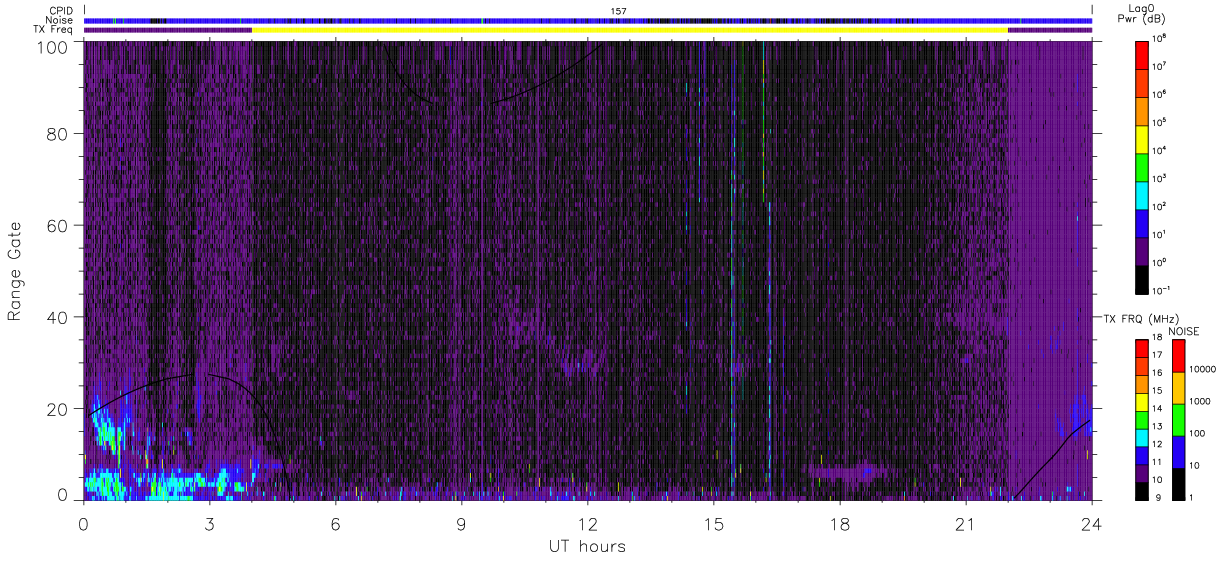Click the 'TX Freq' row label
Image resolution: width=1228 pixels, height=567 pixels.
coord(54,30)
